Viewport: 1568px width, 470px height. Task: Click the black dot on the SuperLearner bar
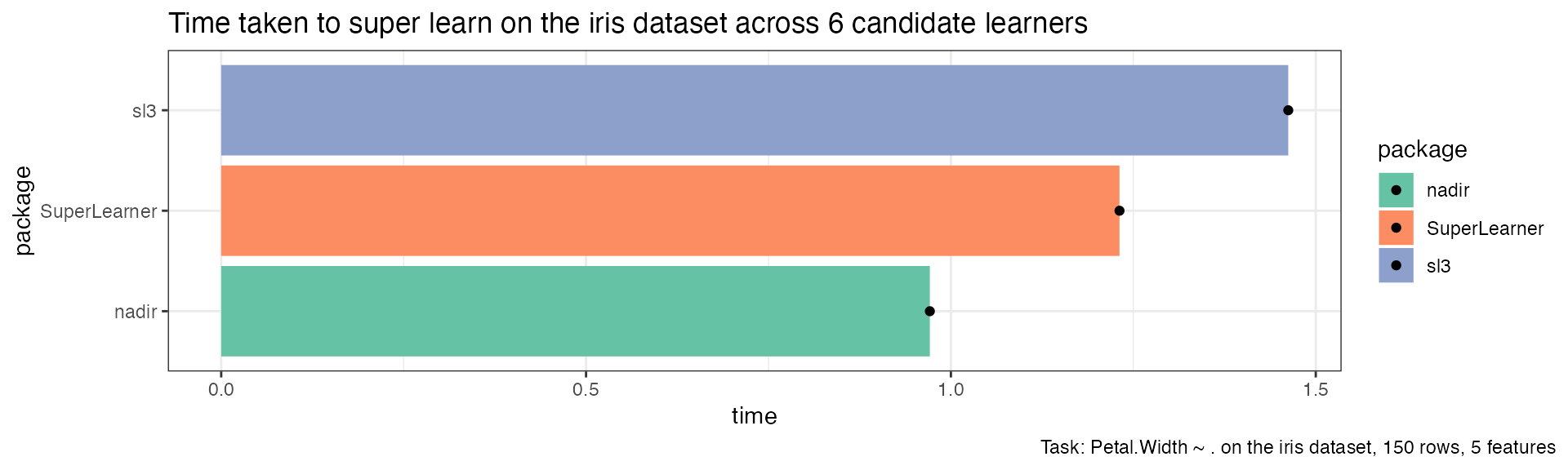1120,211
